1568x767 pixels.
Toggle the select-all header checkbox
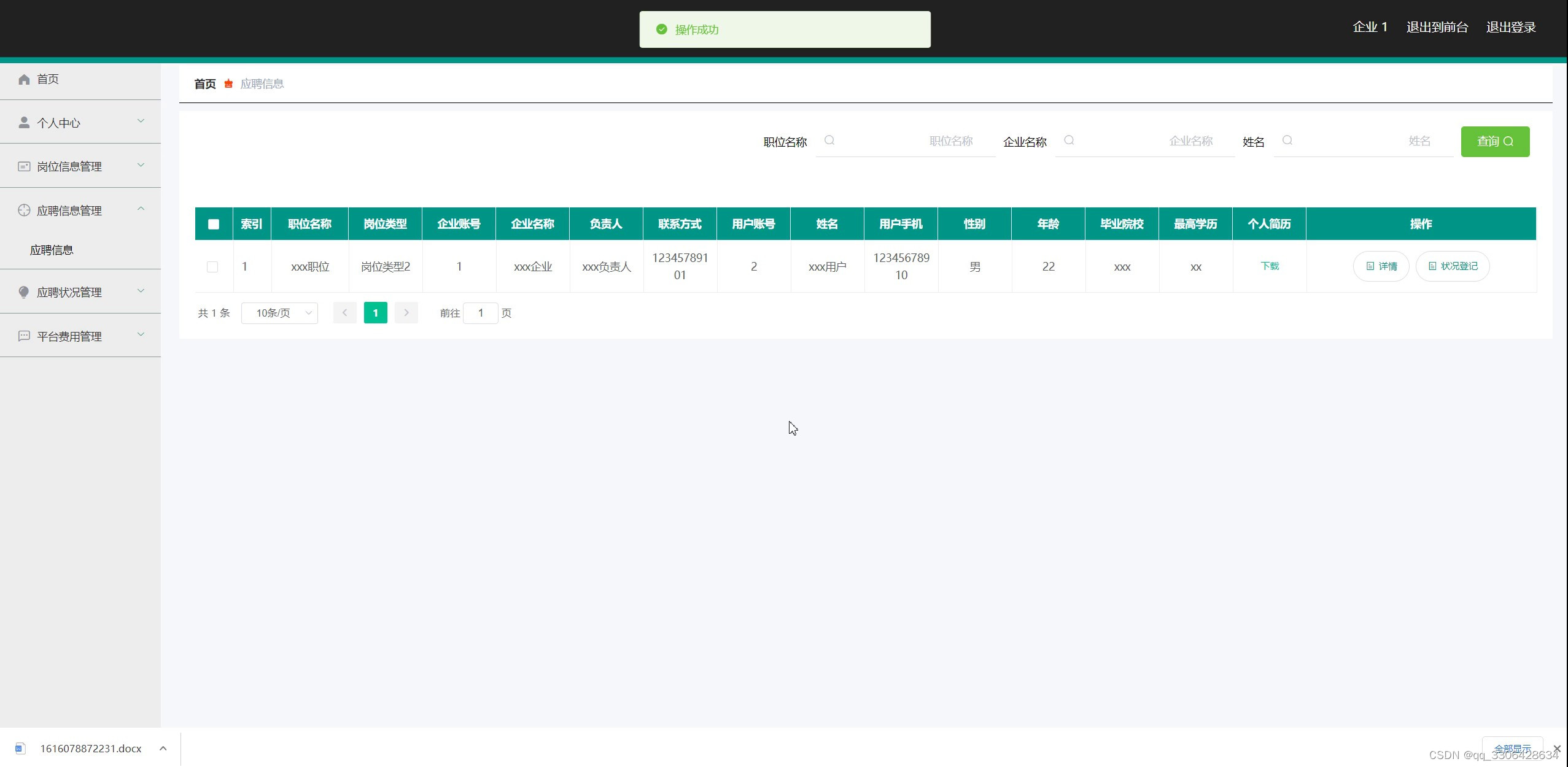coord(214,224)
